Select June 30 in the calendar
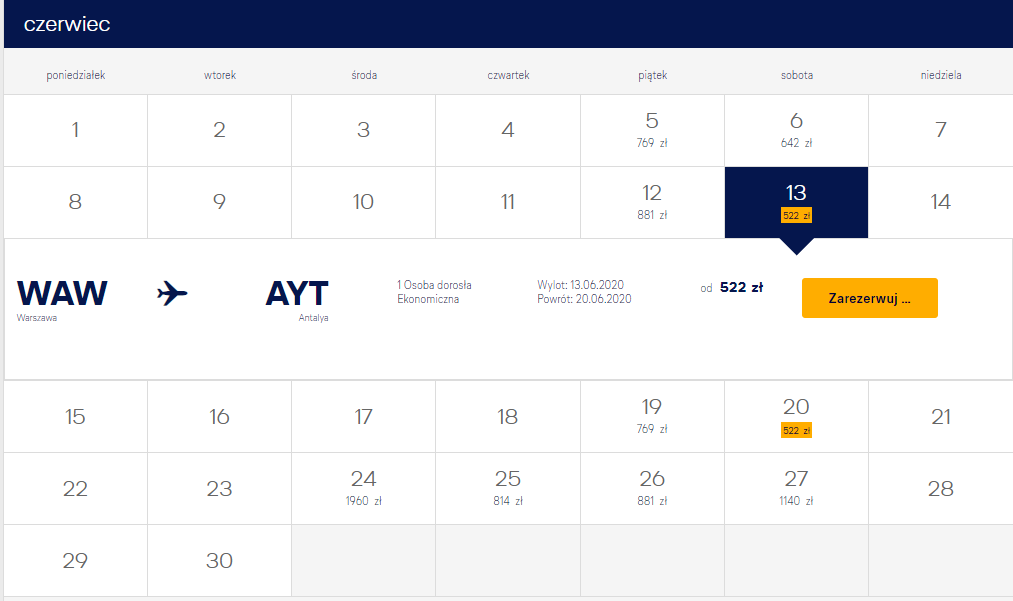This screenshot has height=601, width=1013. coord(219,560)
